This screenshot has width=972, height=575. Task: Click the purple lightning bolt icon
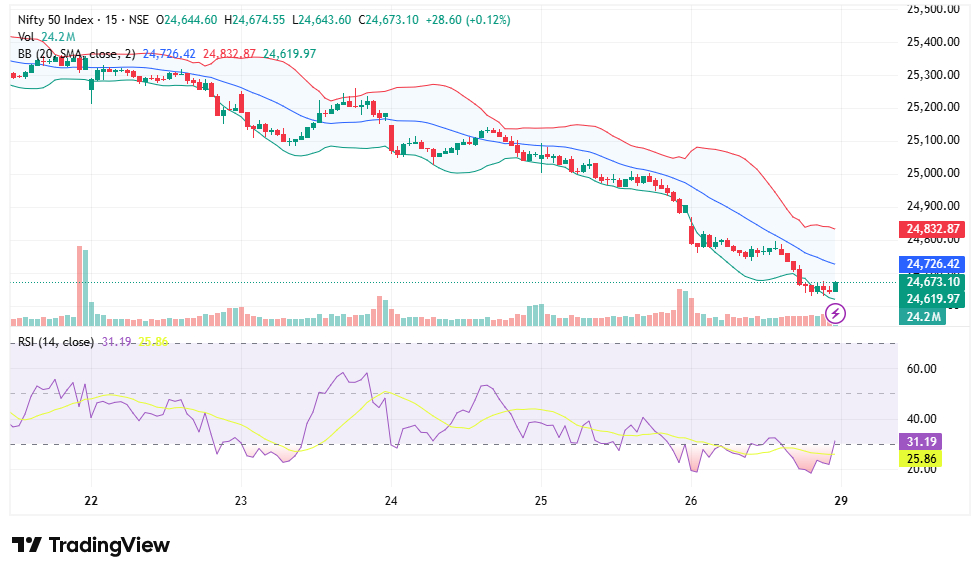838,314
